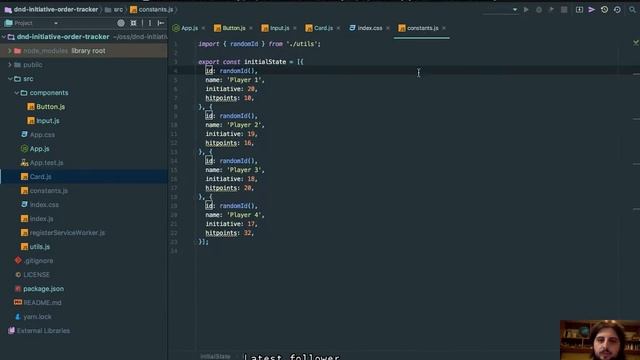Select package.json in the project tree

coord(43,289)
